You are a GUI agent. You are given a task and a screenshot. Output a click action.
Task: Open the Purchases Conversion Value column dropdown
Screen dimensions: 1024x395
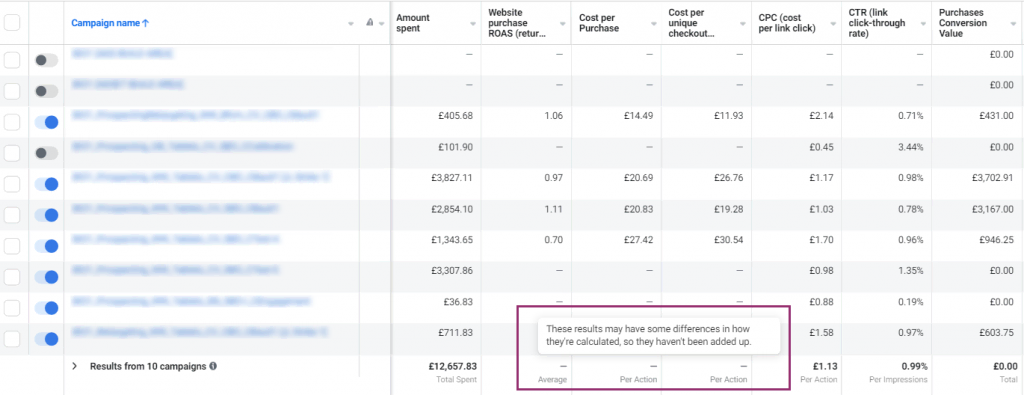pos(1013,24)
